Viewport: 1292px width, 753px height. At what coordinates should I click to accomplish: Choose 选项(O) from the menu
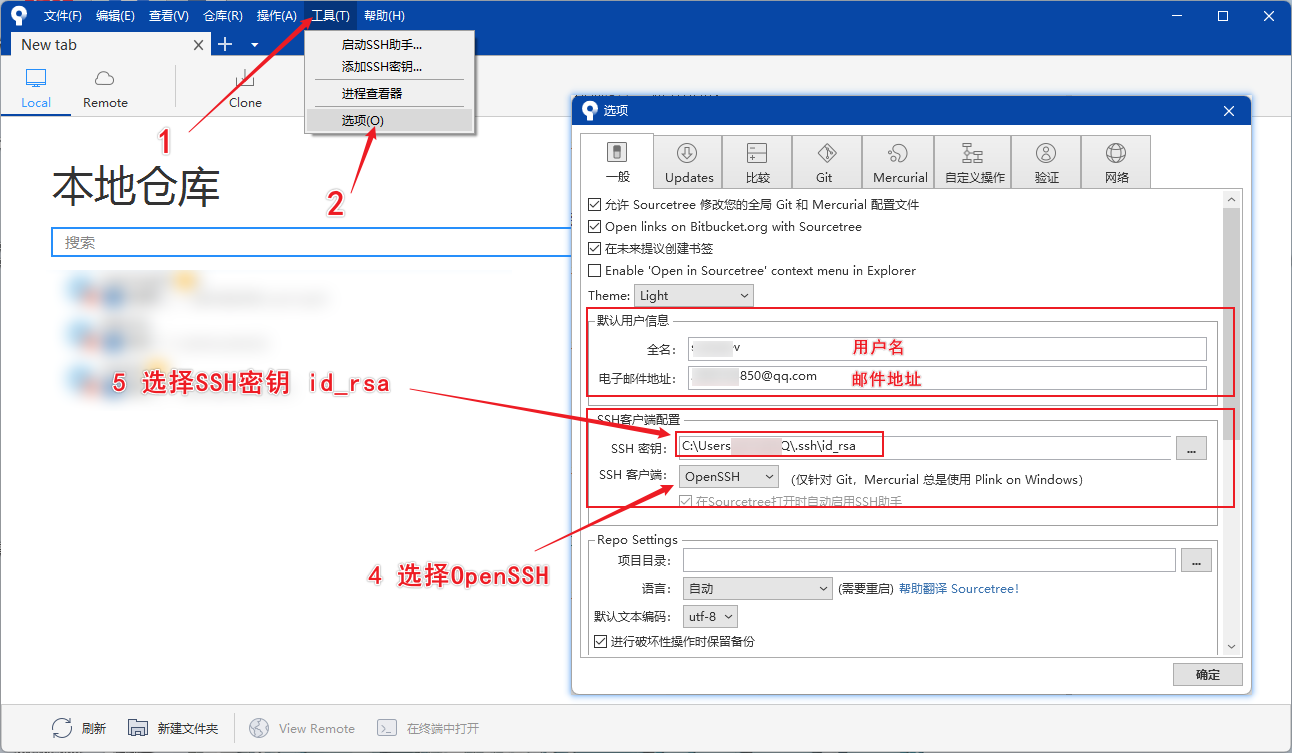389,120
